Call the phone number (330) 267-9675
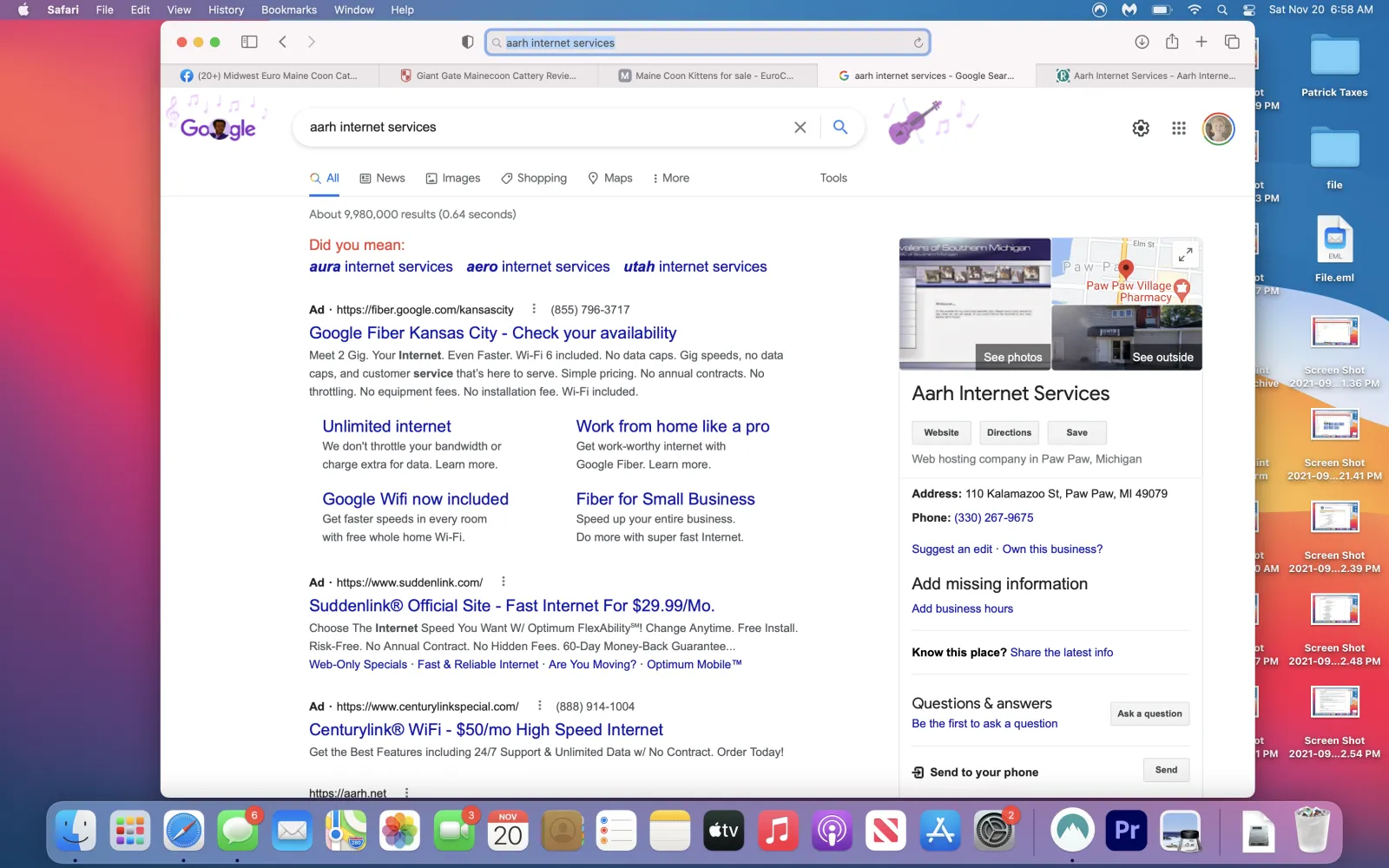This screenshot has width=1389, height=868. pos(993,517)
